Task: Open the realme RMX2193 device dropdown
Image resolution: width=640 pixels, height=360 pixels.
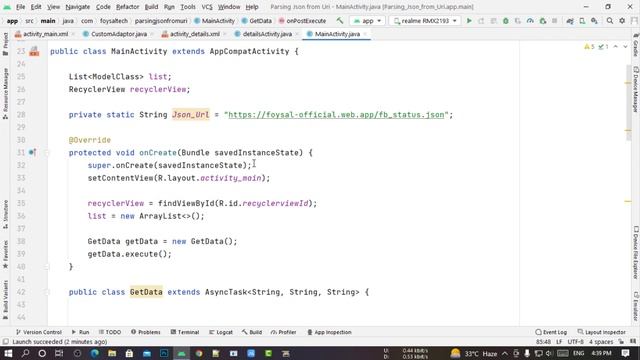Action: [425, 20]
